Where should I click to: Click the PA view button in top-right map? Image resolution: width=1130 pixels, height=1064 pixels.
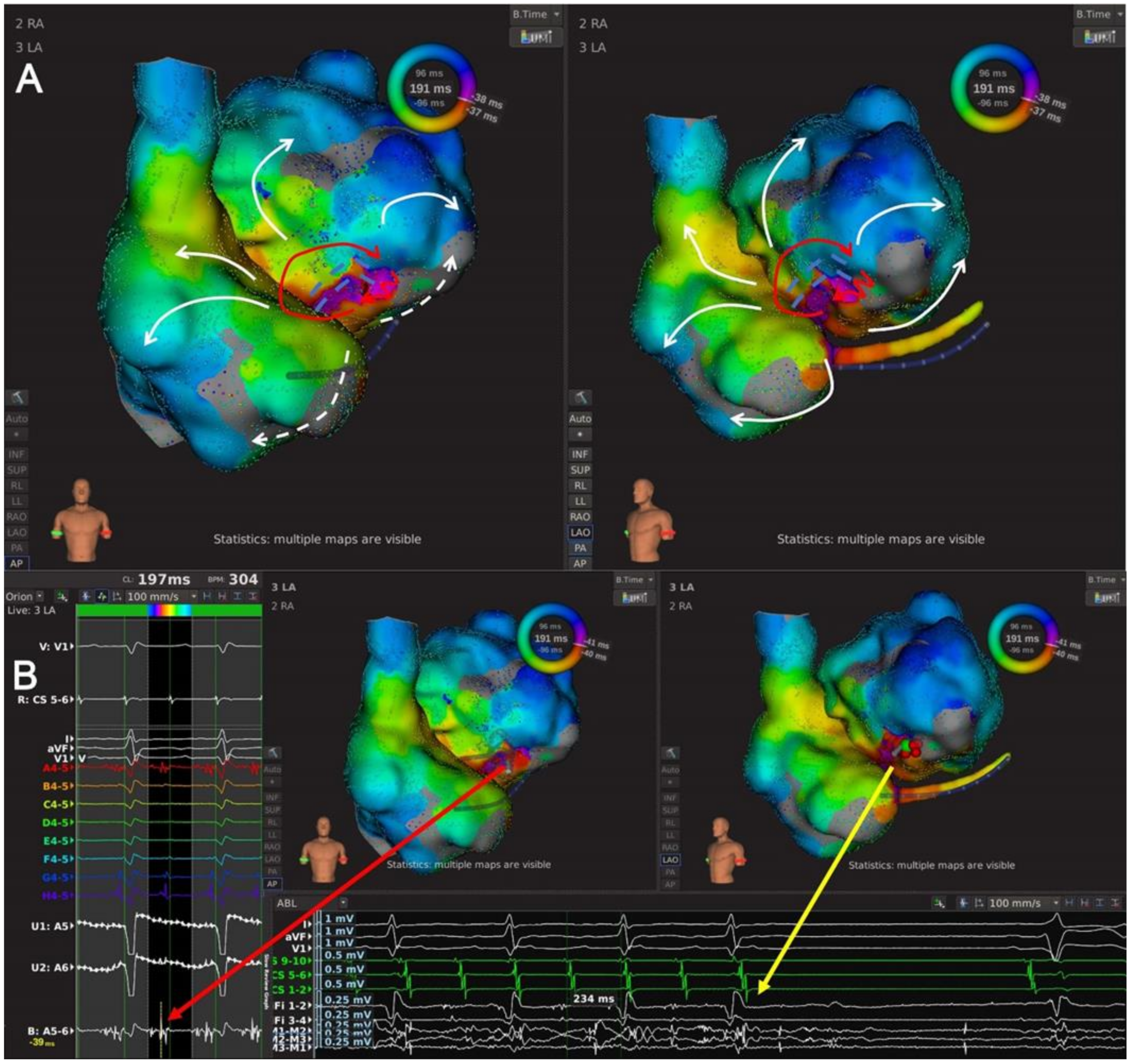tap(580, 548)
